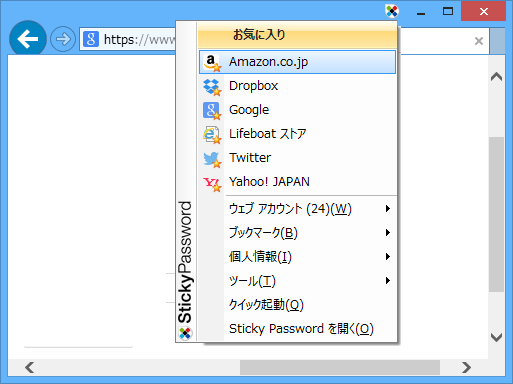Select クイック起動(Q) menu item

297,305
